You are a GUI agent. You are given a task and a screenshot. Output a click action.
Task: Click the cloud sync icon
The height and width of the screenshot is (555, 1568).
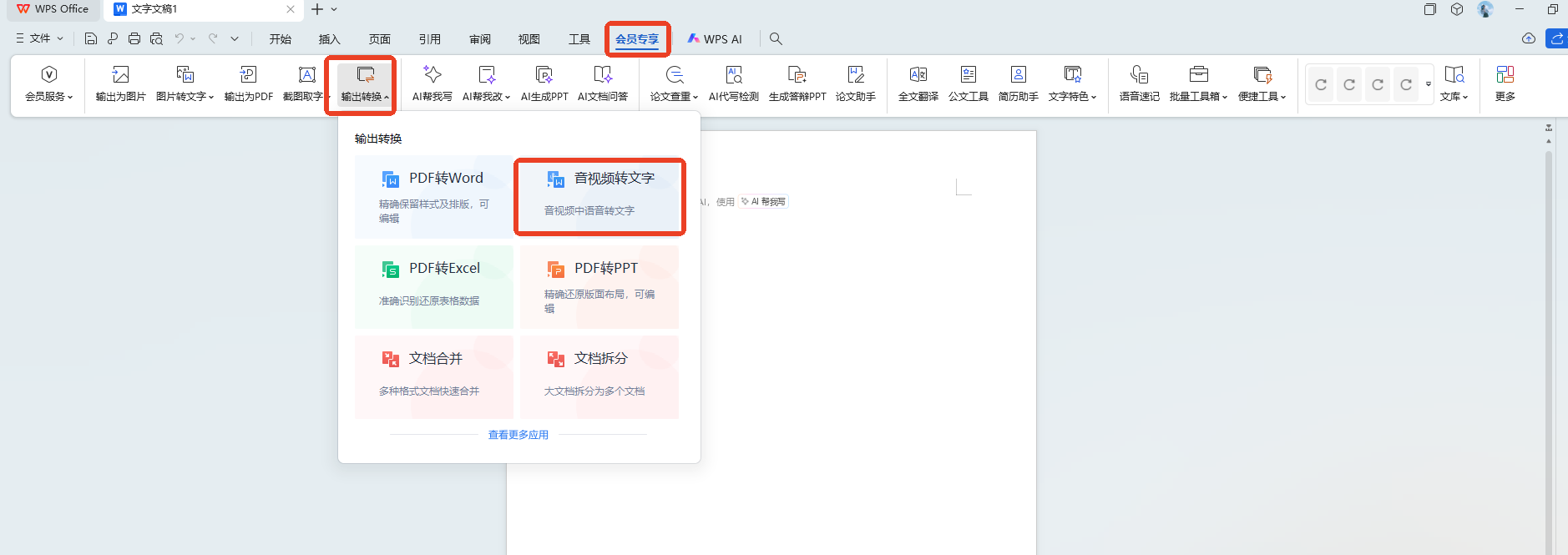(x=1529, y=38)
